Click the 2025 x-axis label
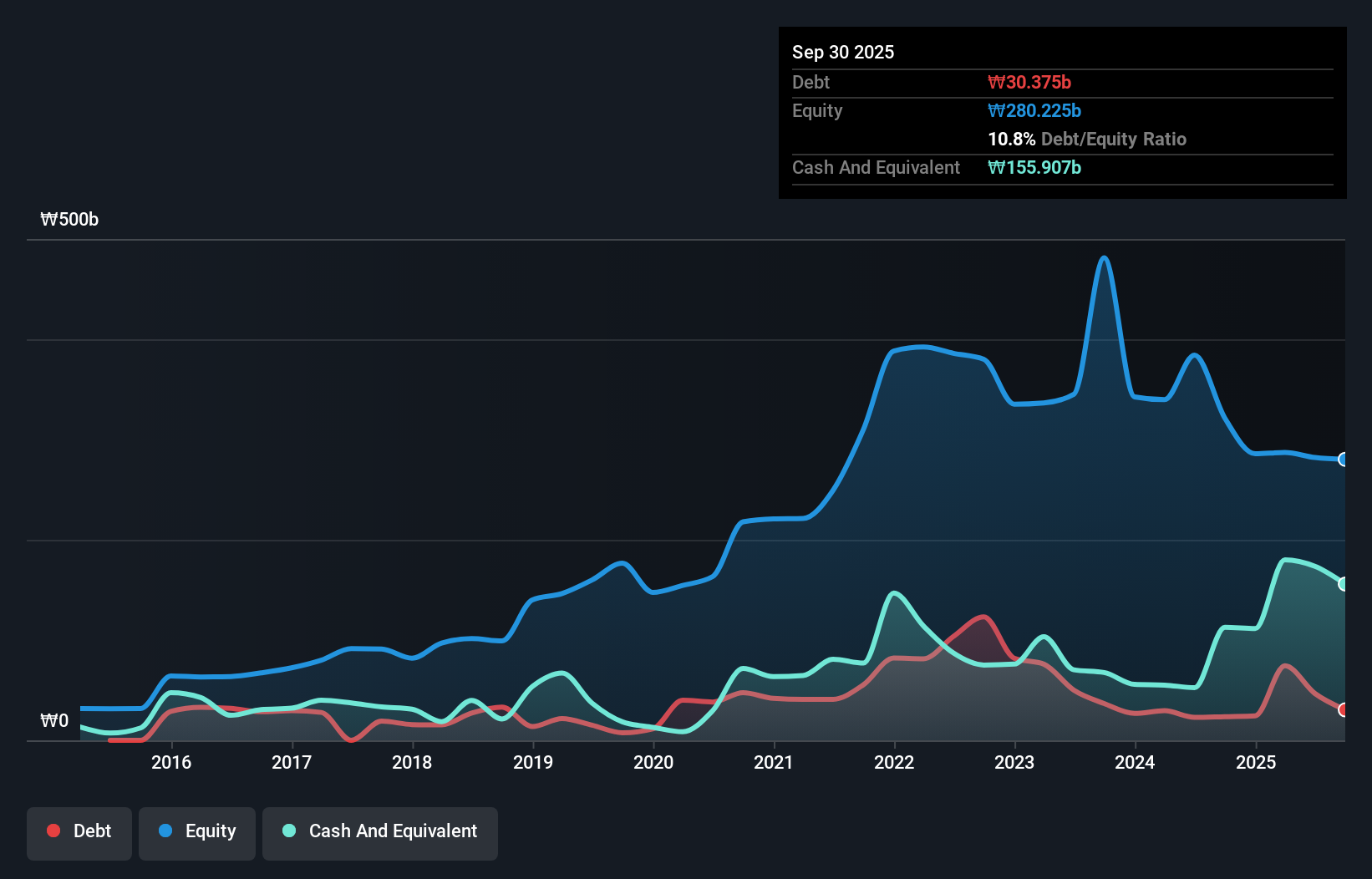This screenshot has width=1372, height=879. pos(1256,762)
